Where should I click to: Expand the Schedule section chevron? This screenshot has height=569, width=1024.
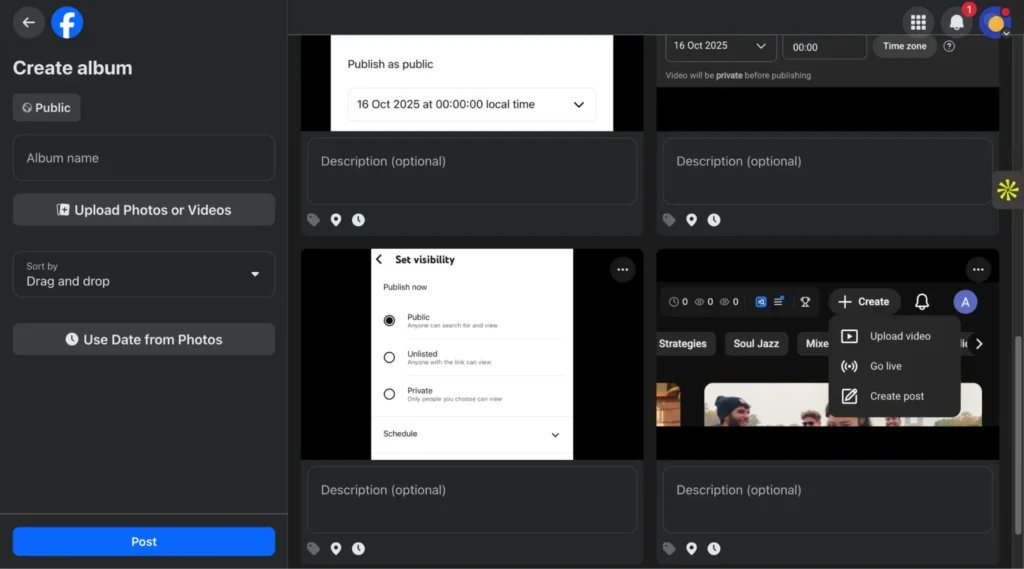(555, 435)
